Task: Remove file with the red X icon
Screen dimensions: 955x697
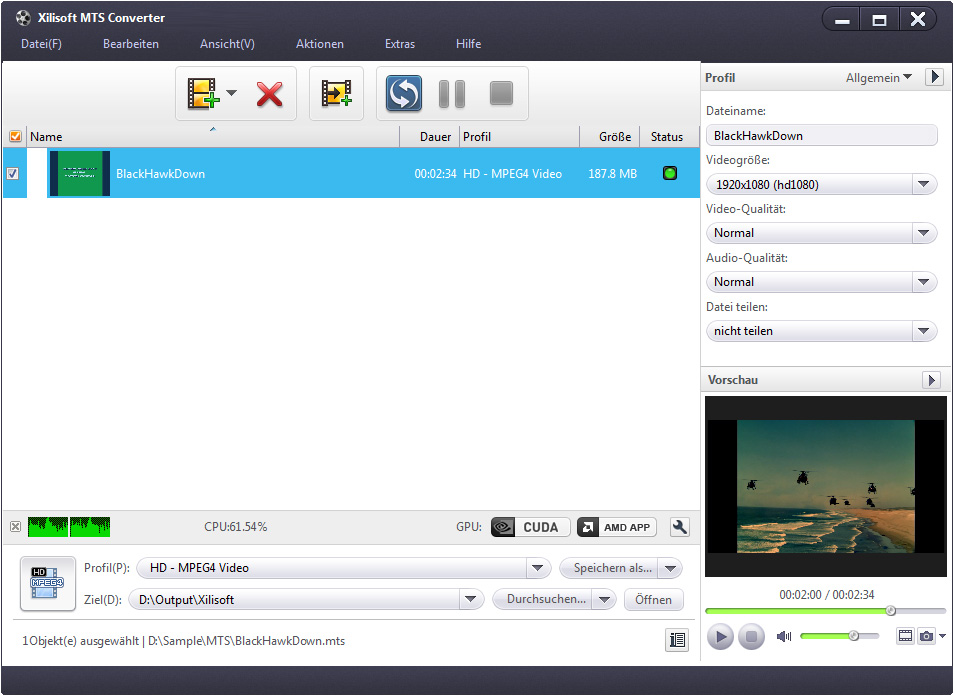Action: [270, 94]
